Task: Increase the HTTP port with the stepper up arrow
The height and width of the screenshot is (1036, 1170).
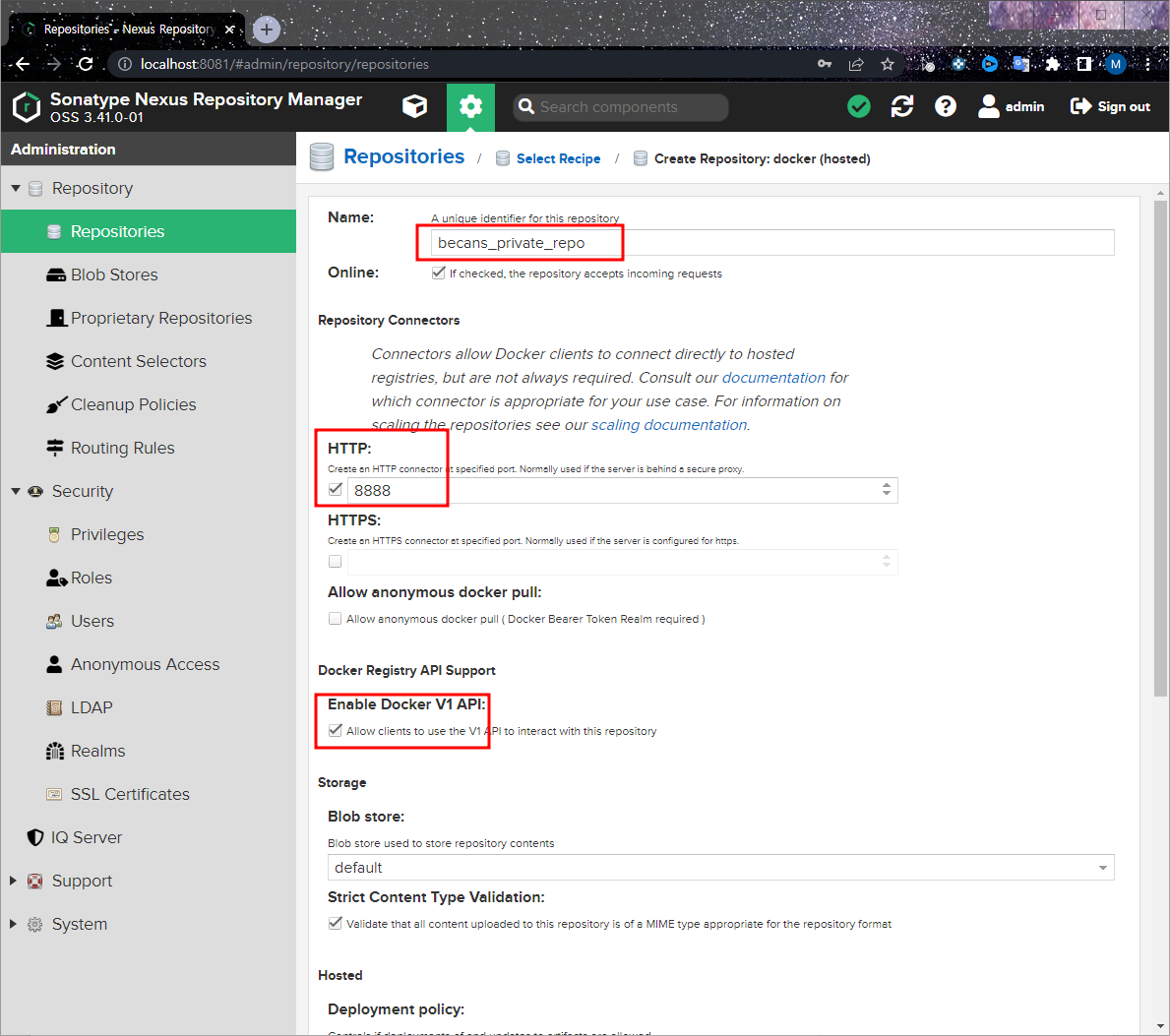Action: (x=887, y=485)
